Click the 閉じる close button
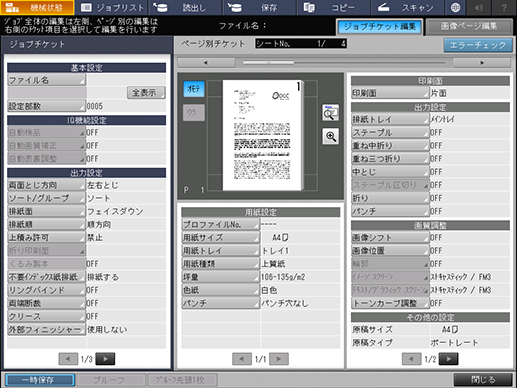This screenshot has height=388, width=517. (x=483, y=380)
